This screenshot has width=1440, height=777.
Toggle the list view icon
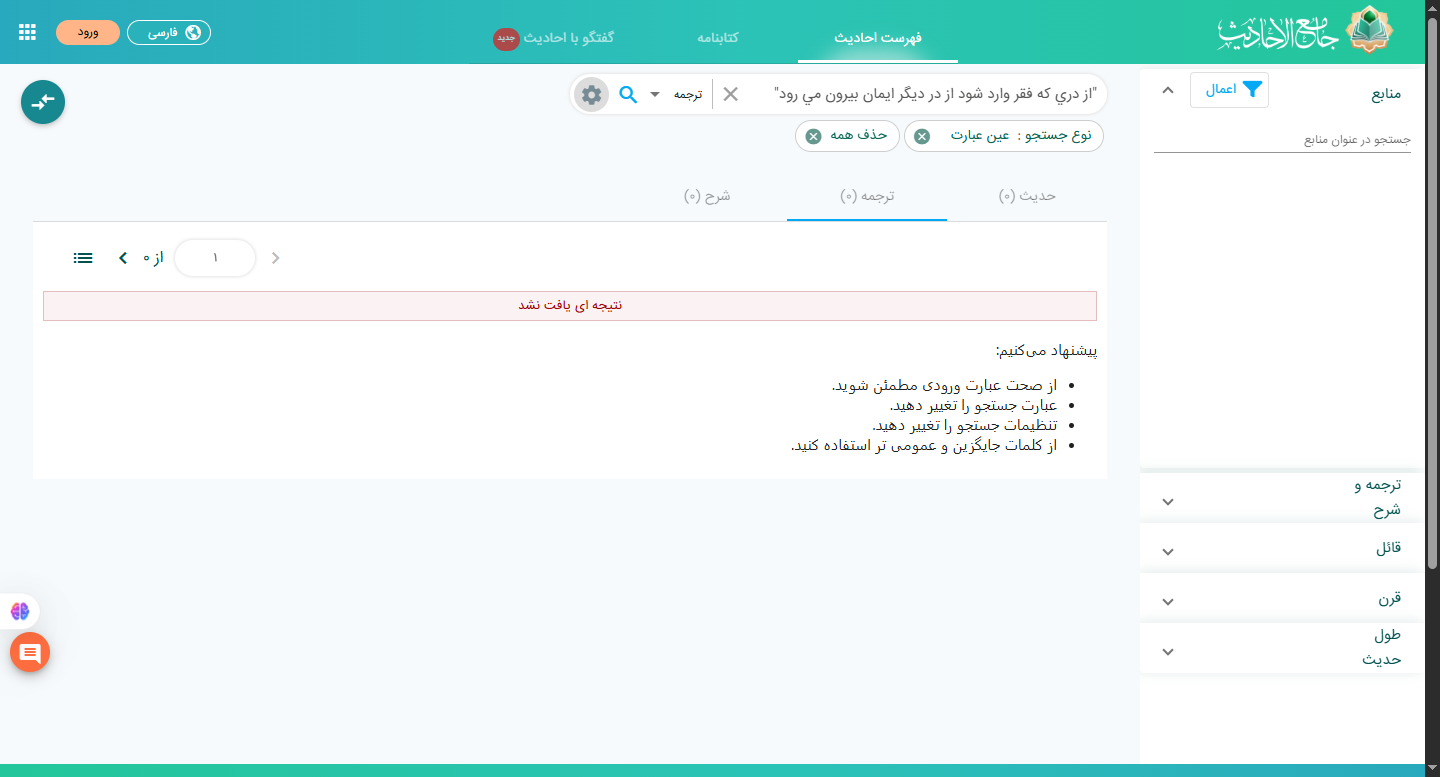pos(83,258)
